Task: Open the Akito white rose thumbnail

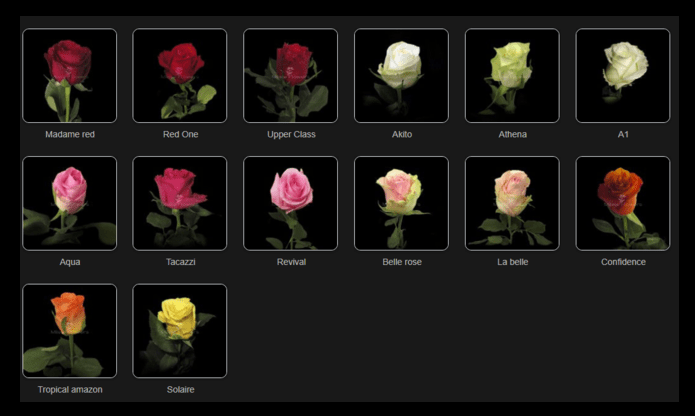Action: tap(402, 76)
